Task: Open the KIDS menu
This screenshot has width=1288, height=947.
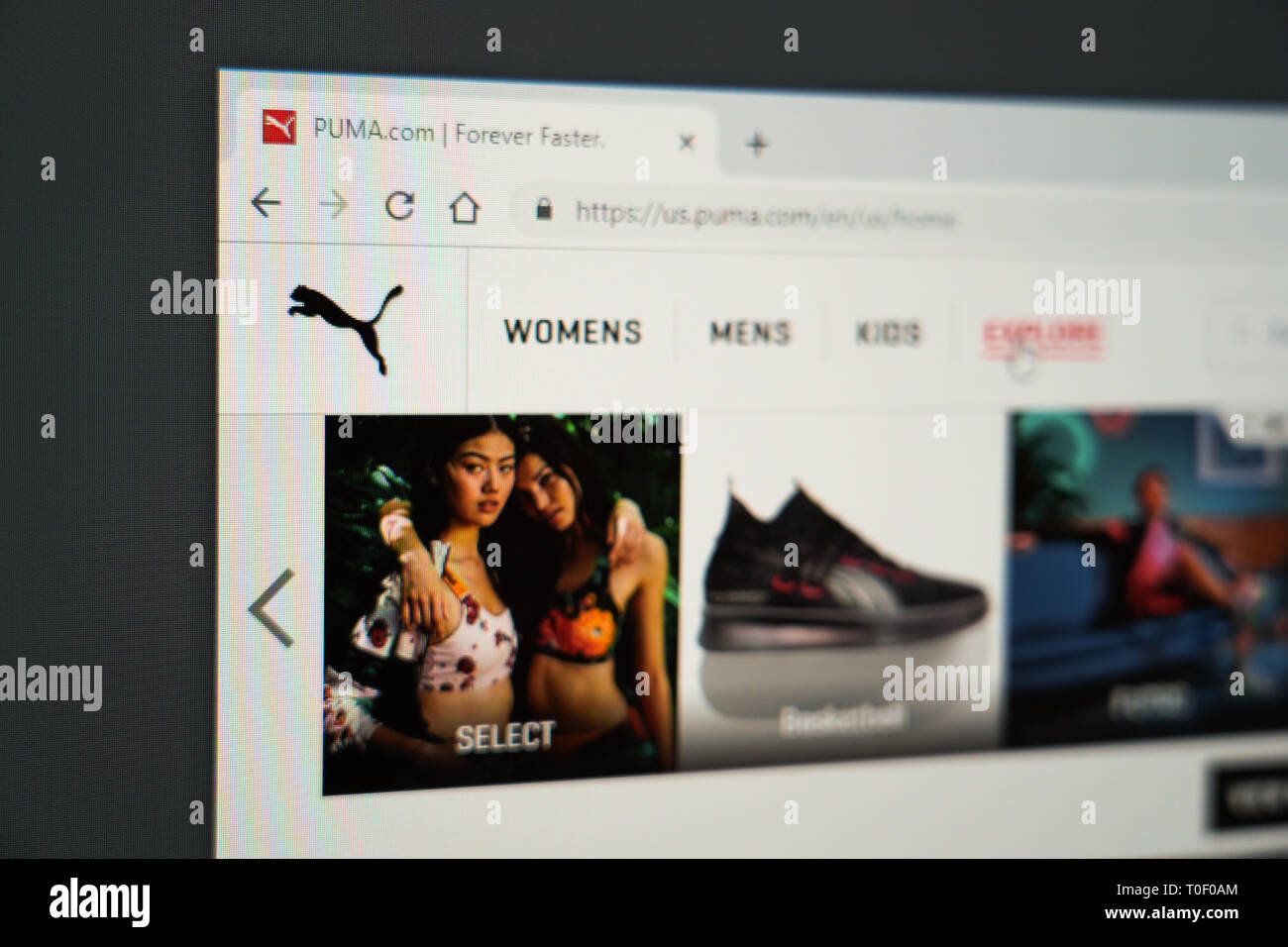Action: click(x=888, y=334)
